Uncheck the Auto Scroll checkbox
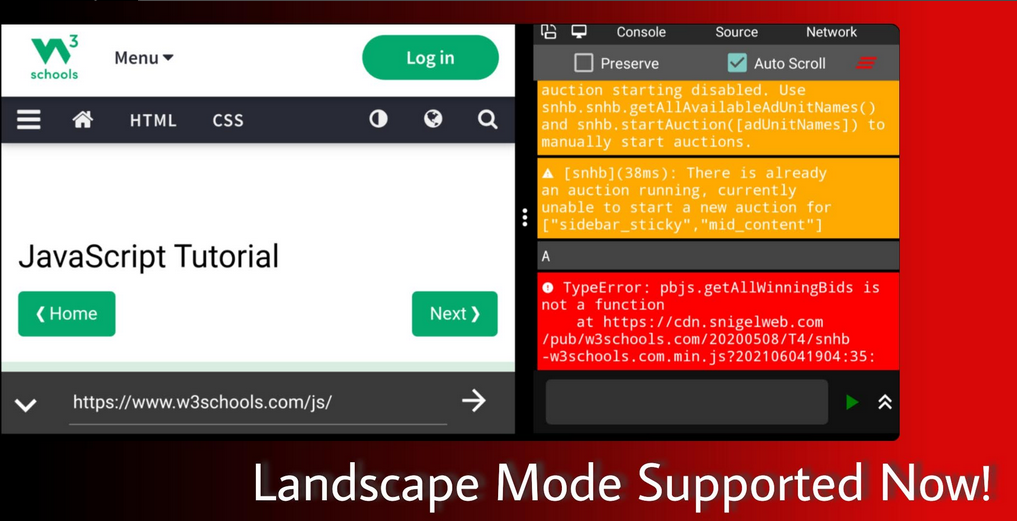Viewport: 1017px width, 521px height. click(737, 63)
